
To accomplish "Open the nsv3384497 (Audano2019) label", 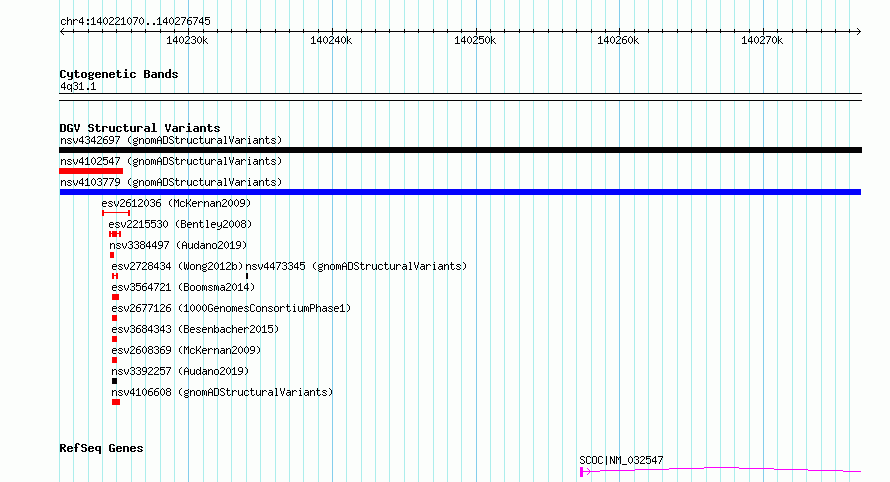I will (x=178, y=245).
